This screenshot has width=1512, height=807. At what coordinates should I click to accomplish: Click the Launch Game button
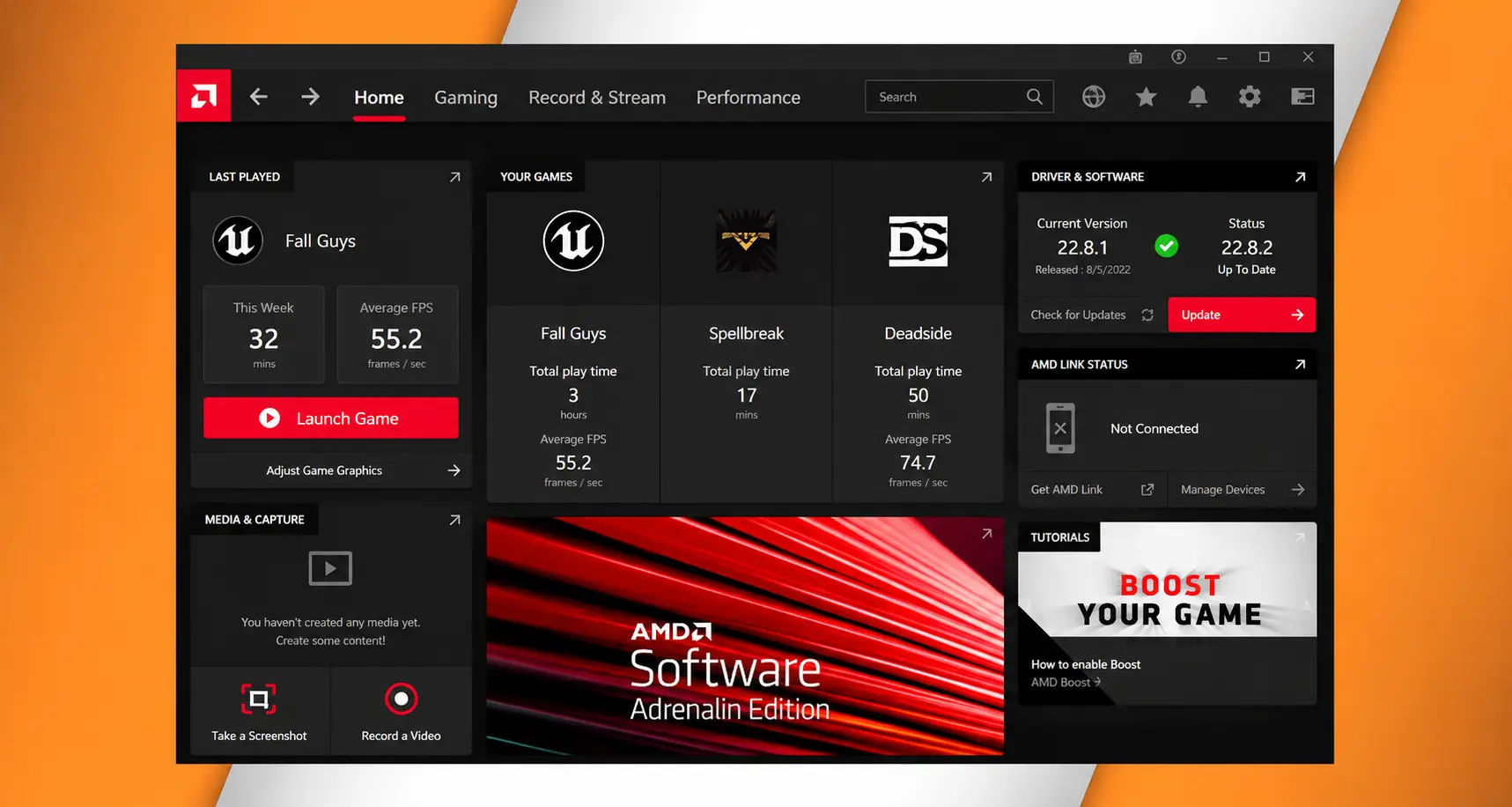[x=331, y=418]
